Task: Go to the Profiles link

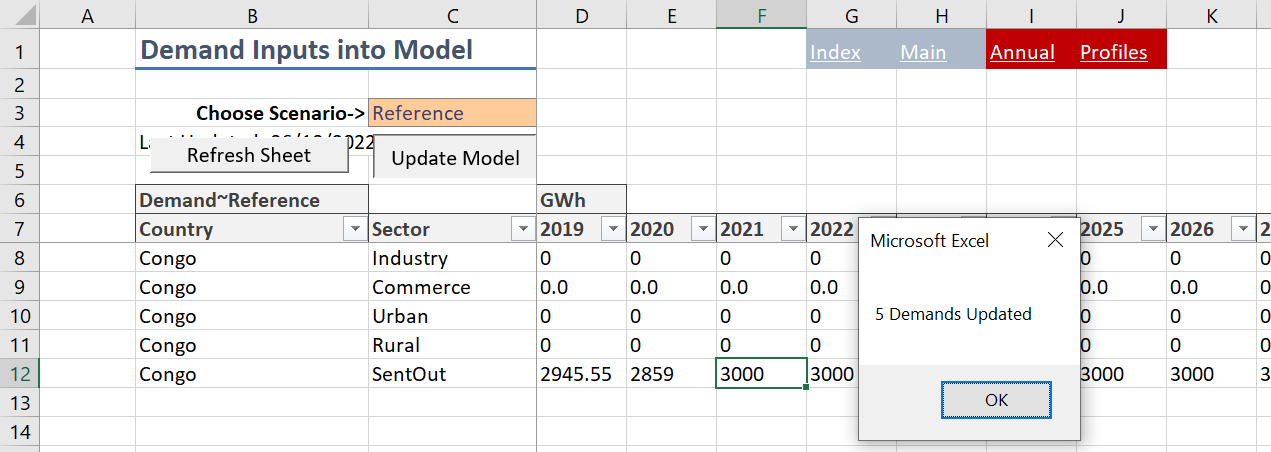Action: [1114, 53]
